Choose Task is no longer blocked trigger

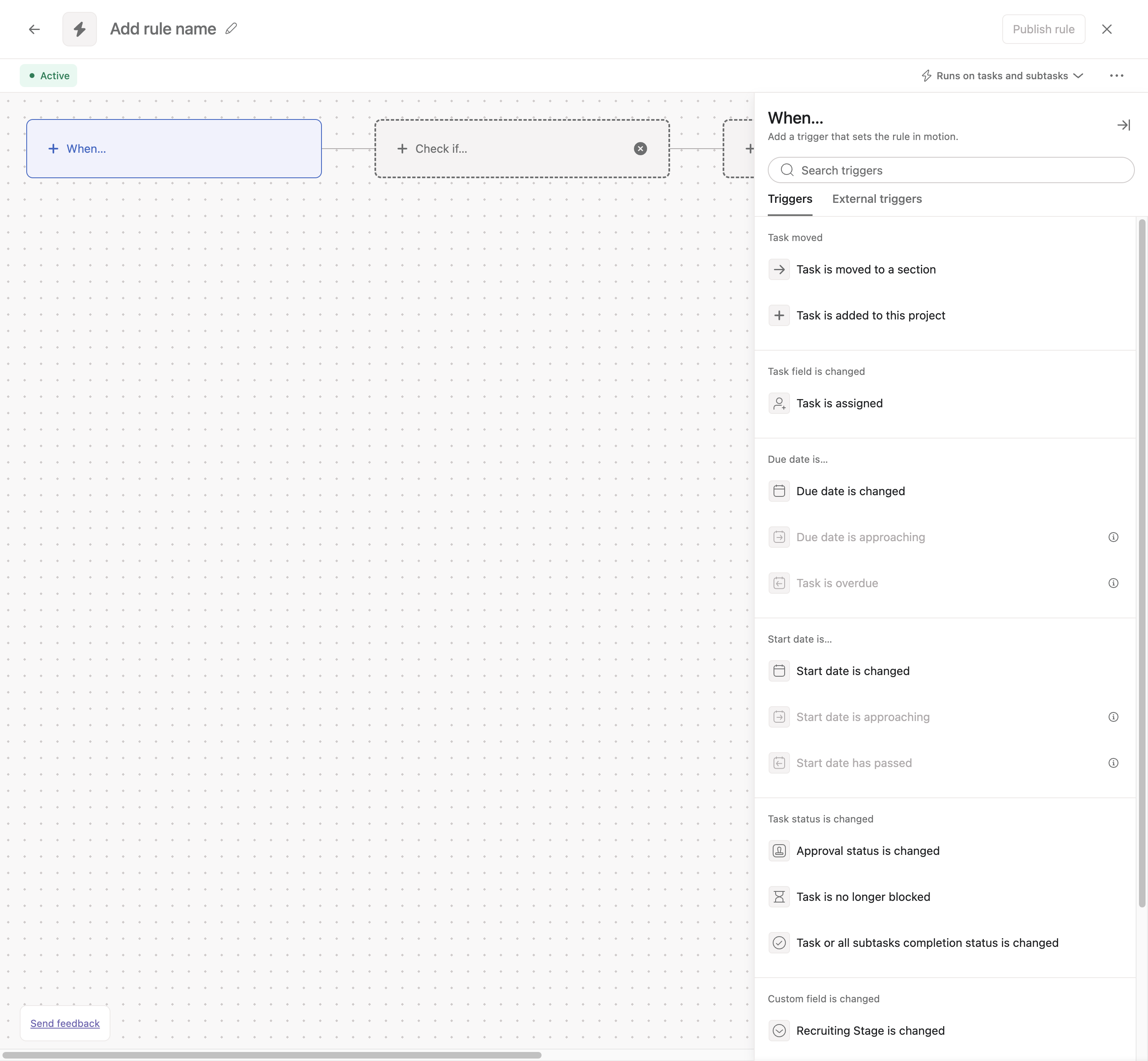[x=944, y=897]
